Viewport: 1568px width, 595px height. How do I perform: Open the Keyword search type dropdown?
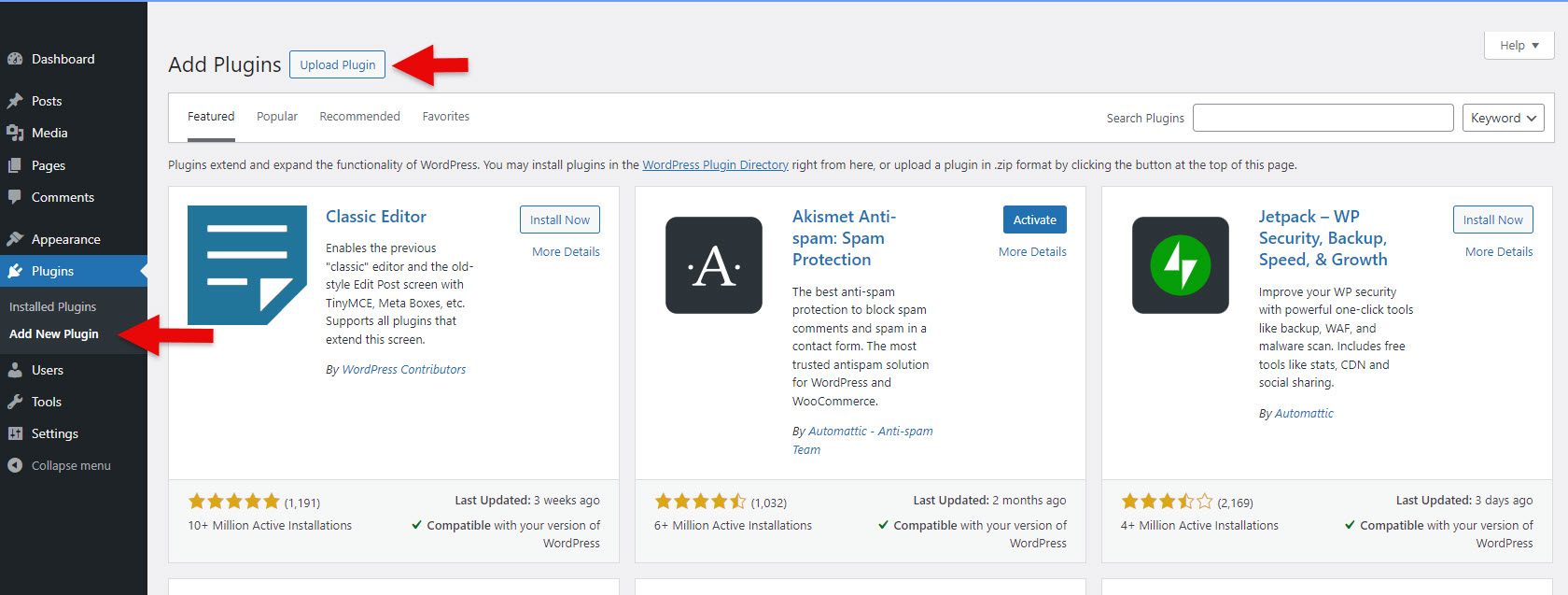pyautogui.click(x=1503, y=118)
